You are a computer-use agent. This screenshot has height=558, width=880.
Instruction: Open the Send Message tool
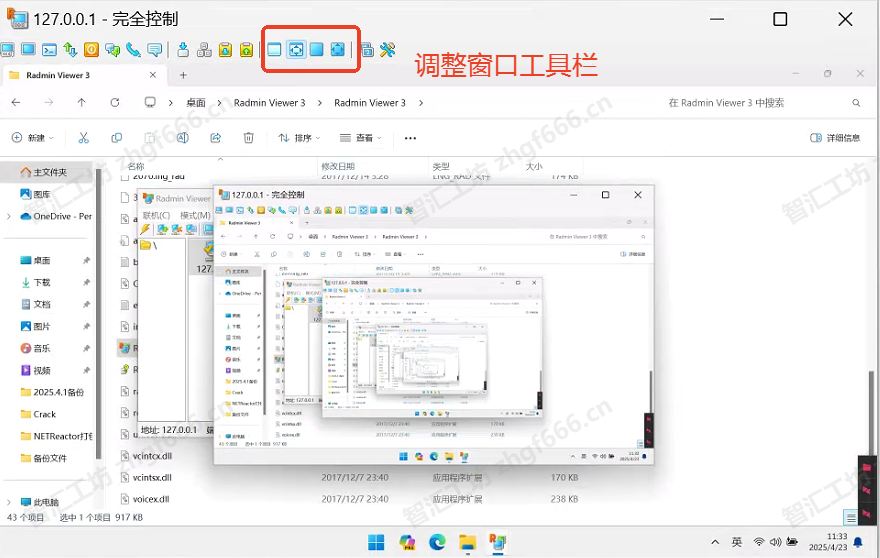(x=154, y=50)
